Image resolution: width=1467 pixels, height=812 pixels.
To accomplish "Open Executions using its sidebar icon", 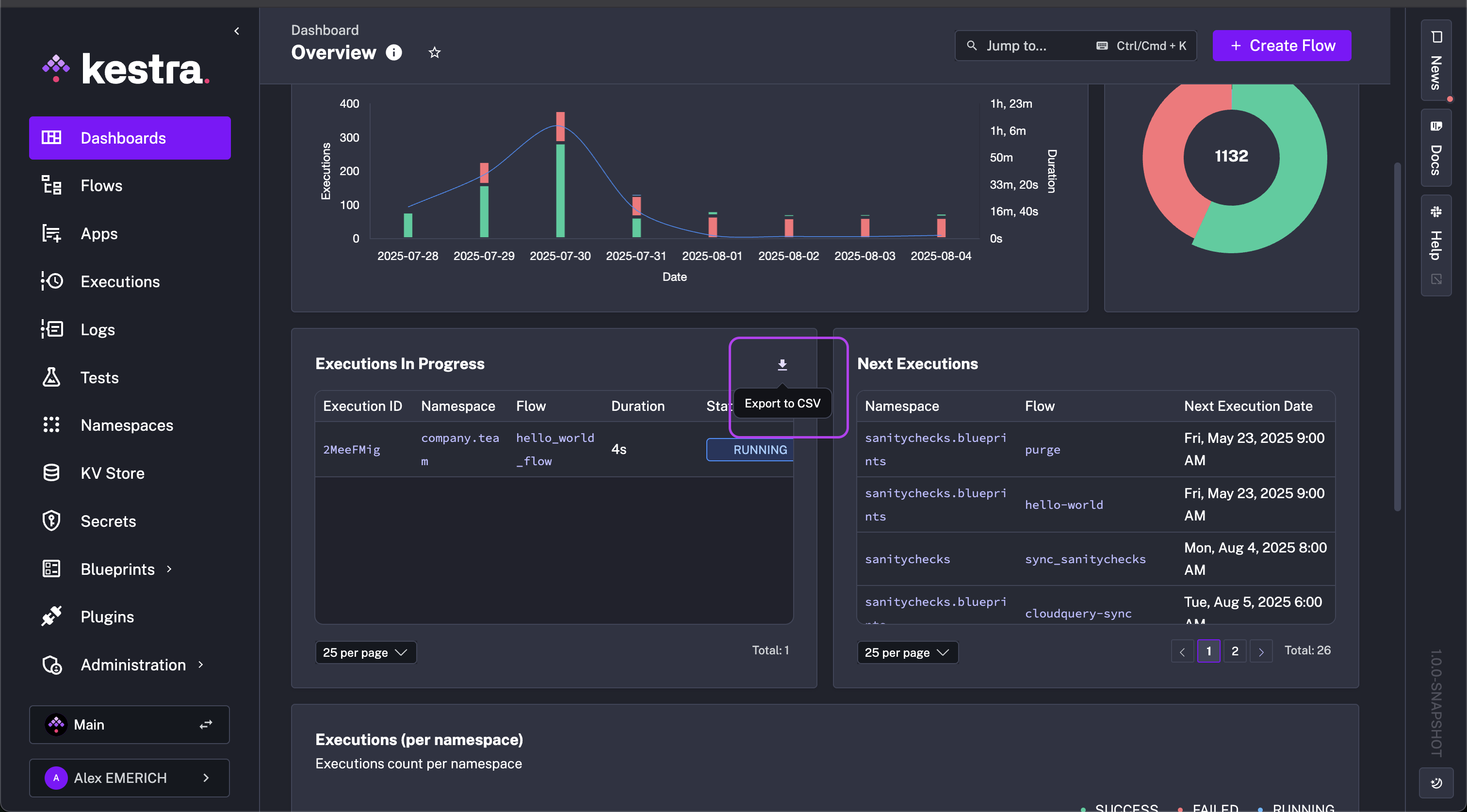I will pos(51,281).
